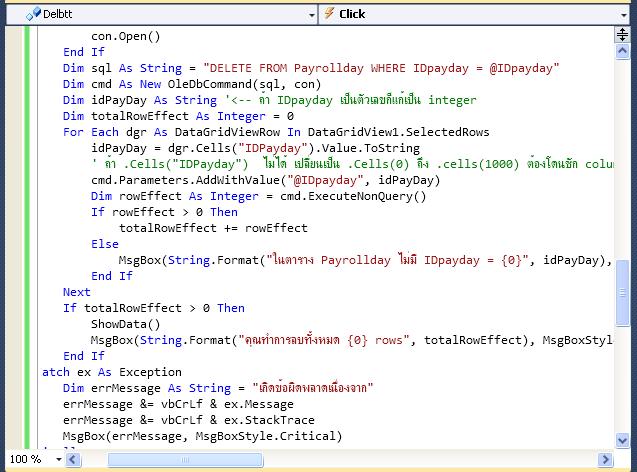Click the MsgBox line containing {0} rows
The image size is (637, 472).
click(x=352, y=340)
